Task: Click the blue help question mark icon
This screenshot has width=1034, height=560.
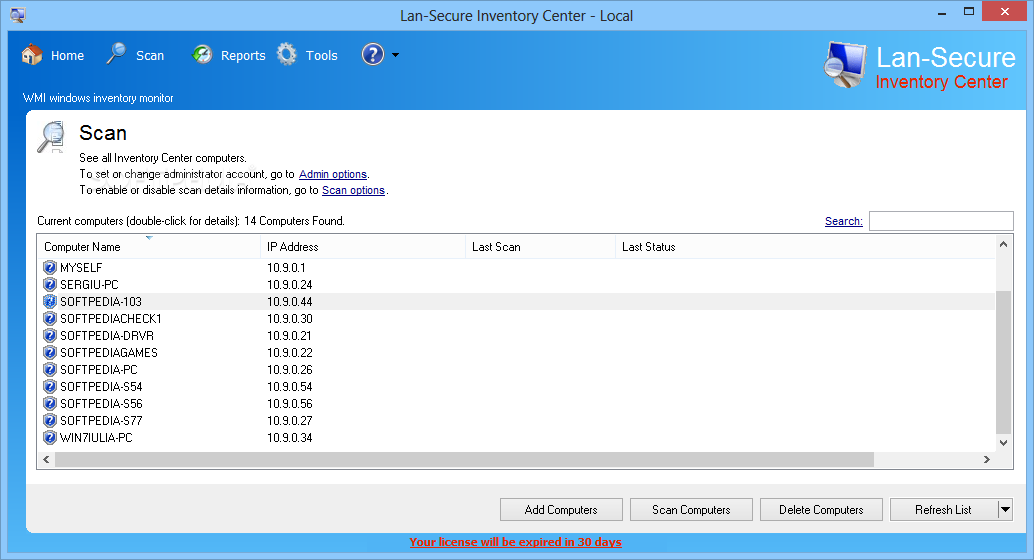Action: [x=373, y=54]
